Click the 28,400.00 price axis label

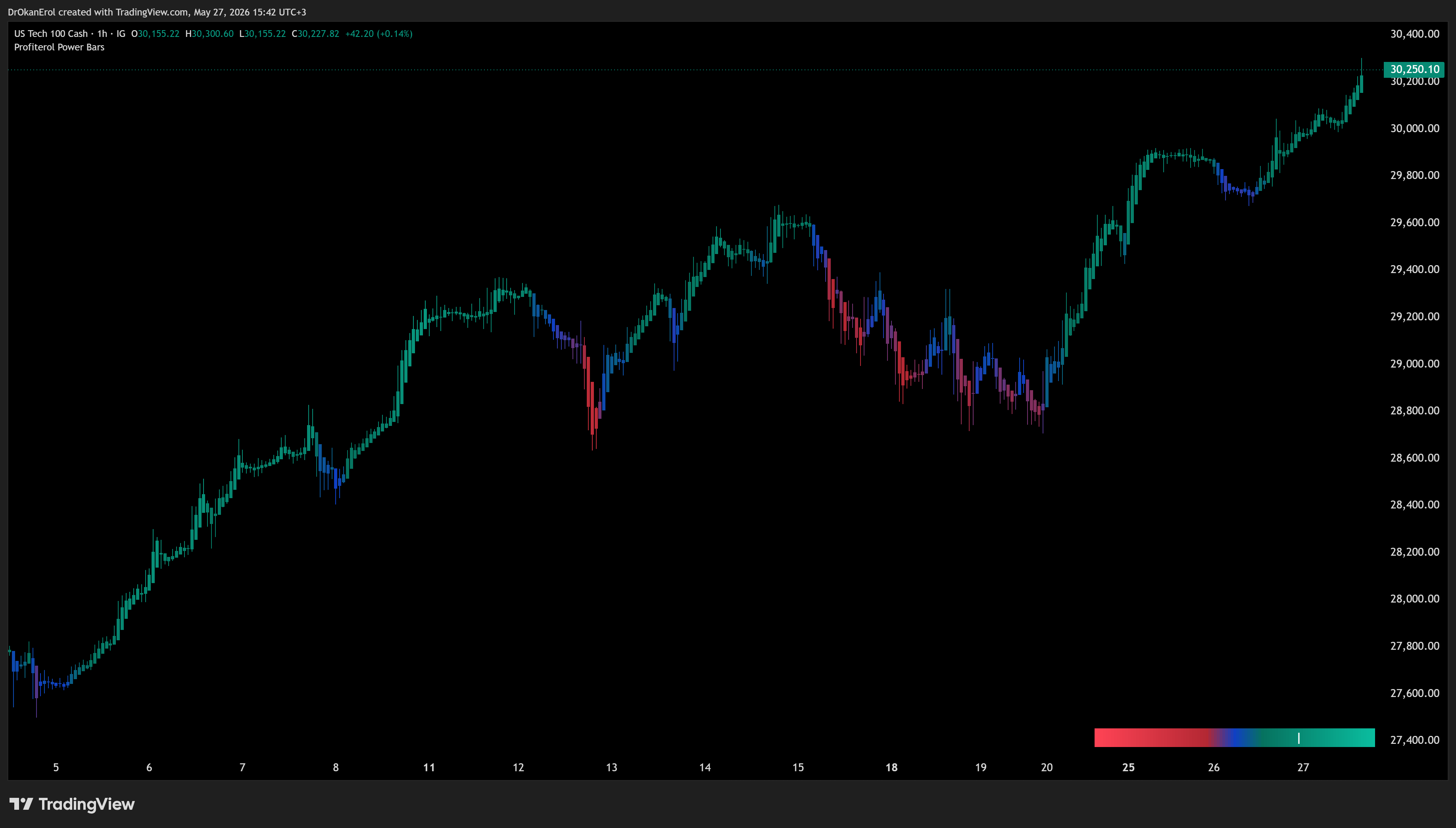(x=1414, y=505)
